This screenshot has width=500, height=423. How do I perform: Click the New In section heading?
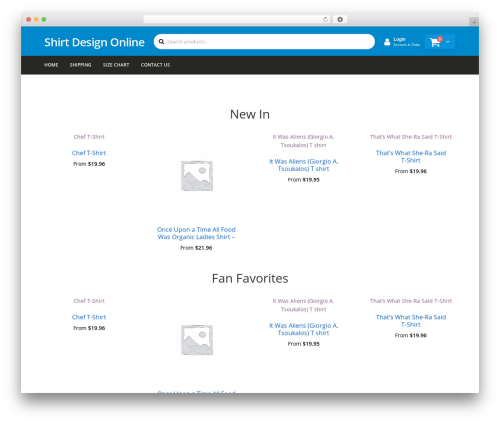pos(250,114)
